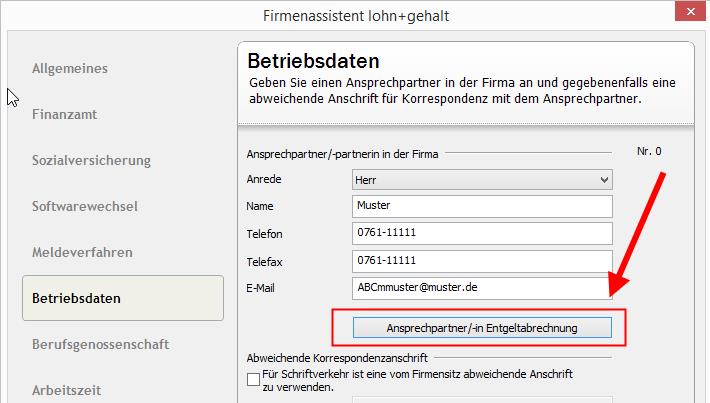Click into the Name field containing Muster
The height and width of the screenshot is (403, 710).
coord(482,206)
